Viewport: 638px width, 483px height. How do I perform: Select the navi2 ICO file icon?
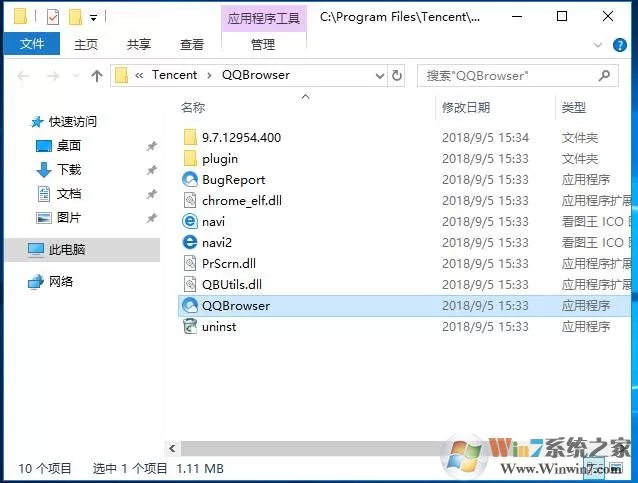[x=190, y=243]
